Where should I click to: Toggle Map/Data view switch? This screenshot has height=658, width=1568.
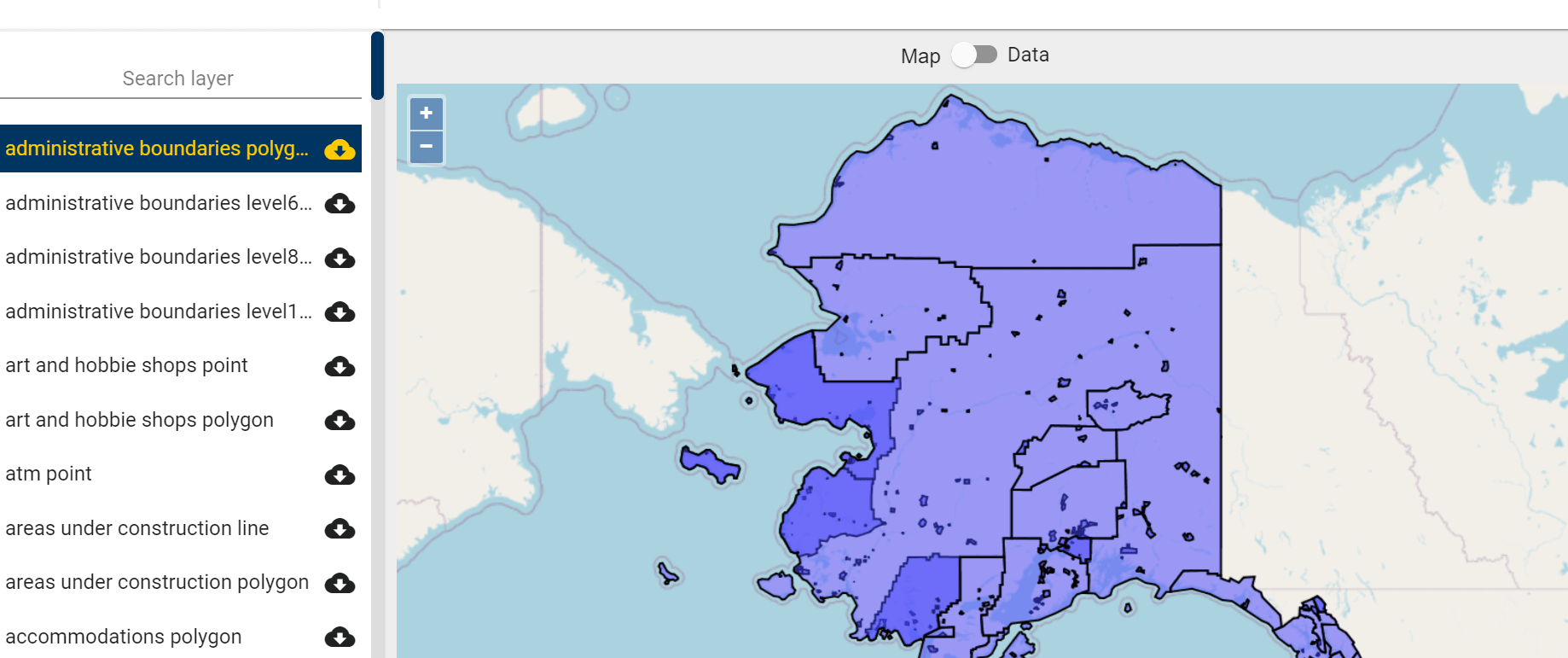pyautogui.click(x=974, y=55)
